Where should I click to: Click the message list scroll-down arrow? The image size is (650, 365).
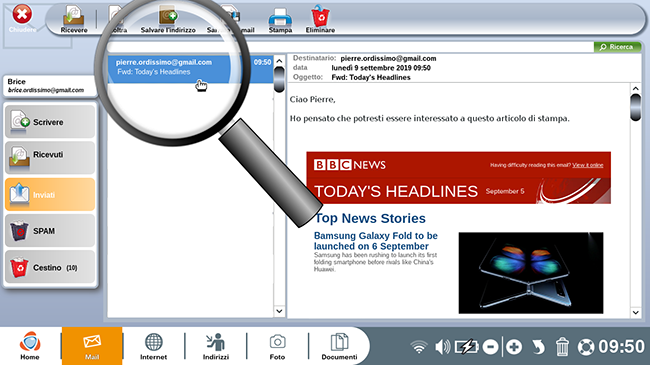pos(279,311)
